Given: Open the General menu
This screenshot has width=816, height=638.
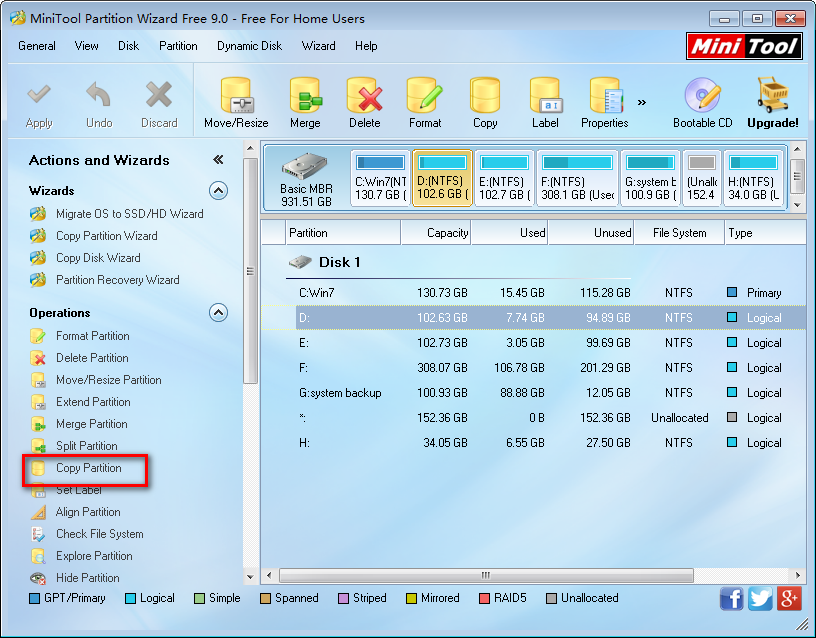Looking at the screenshot, I should coord(37,46).
